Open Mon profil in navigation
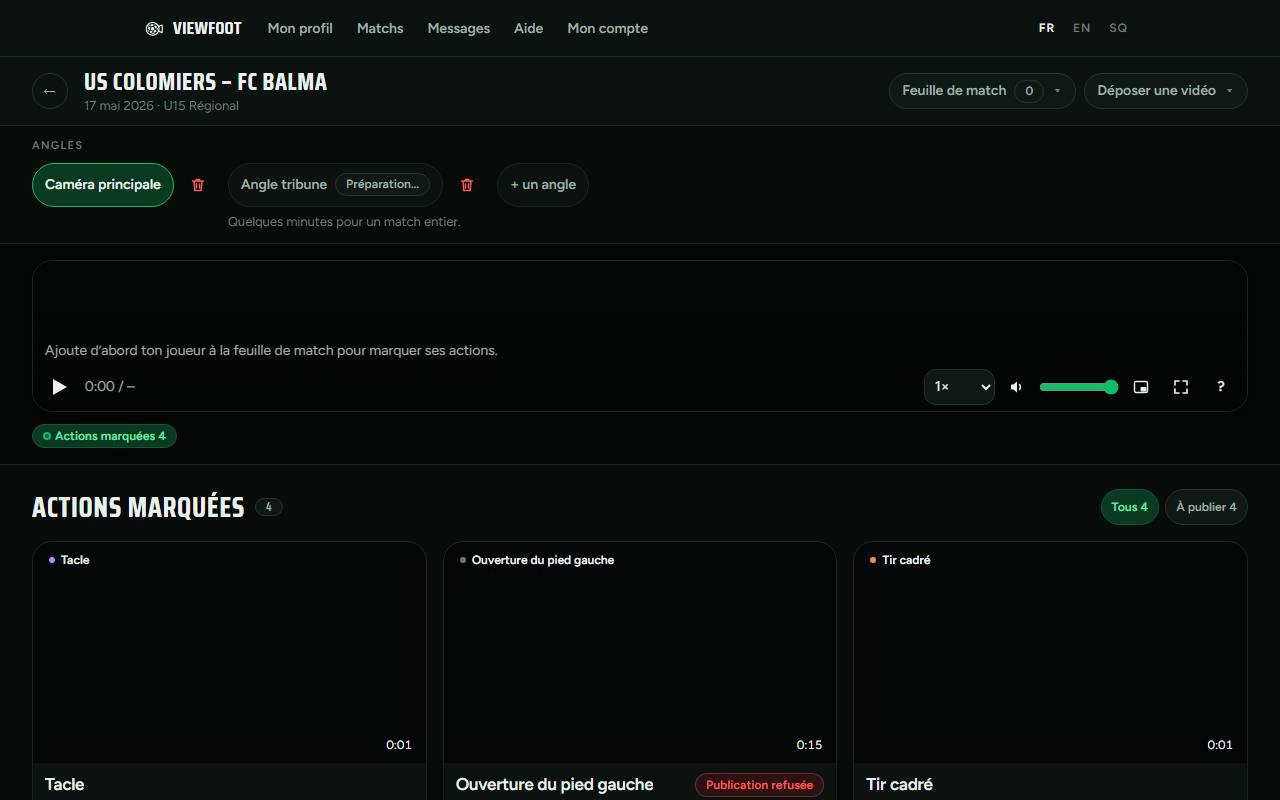 [x=300, y=28]
